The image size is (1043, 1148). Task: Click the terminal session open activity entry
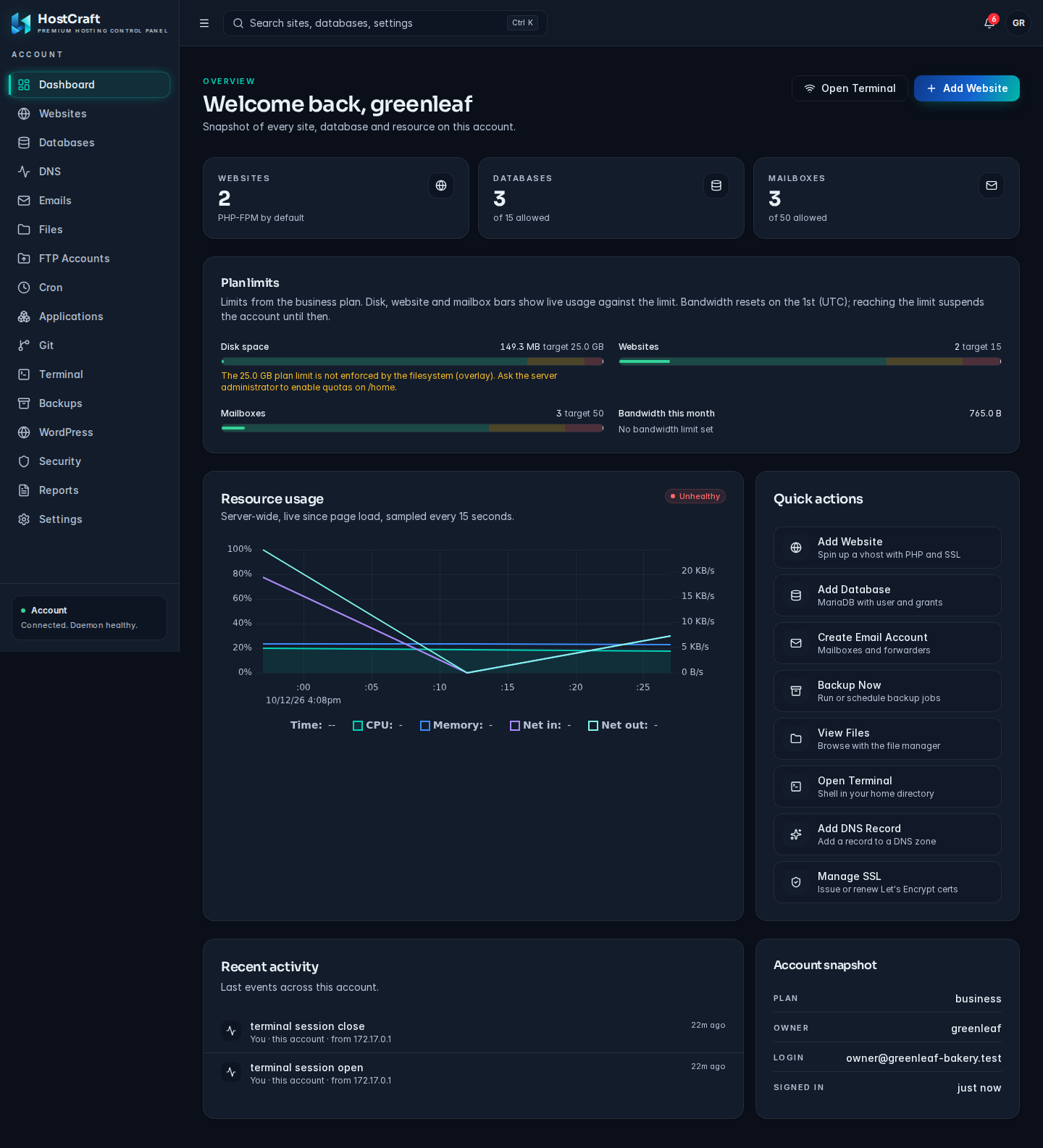coord(474,1073)
